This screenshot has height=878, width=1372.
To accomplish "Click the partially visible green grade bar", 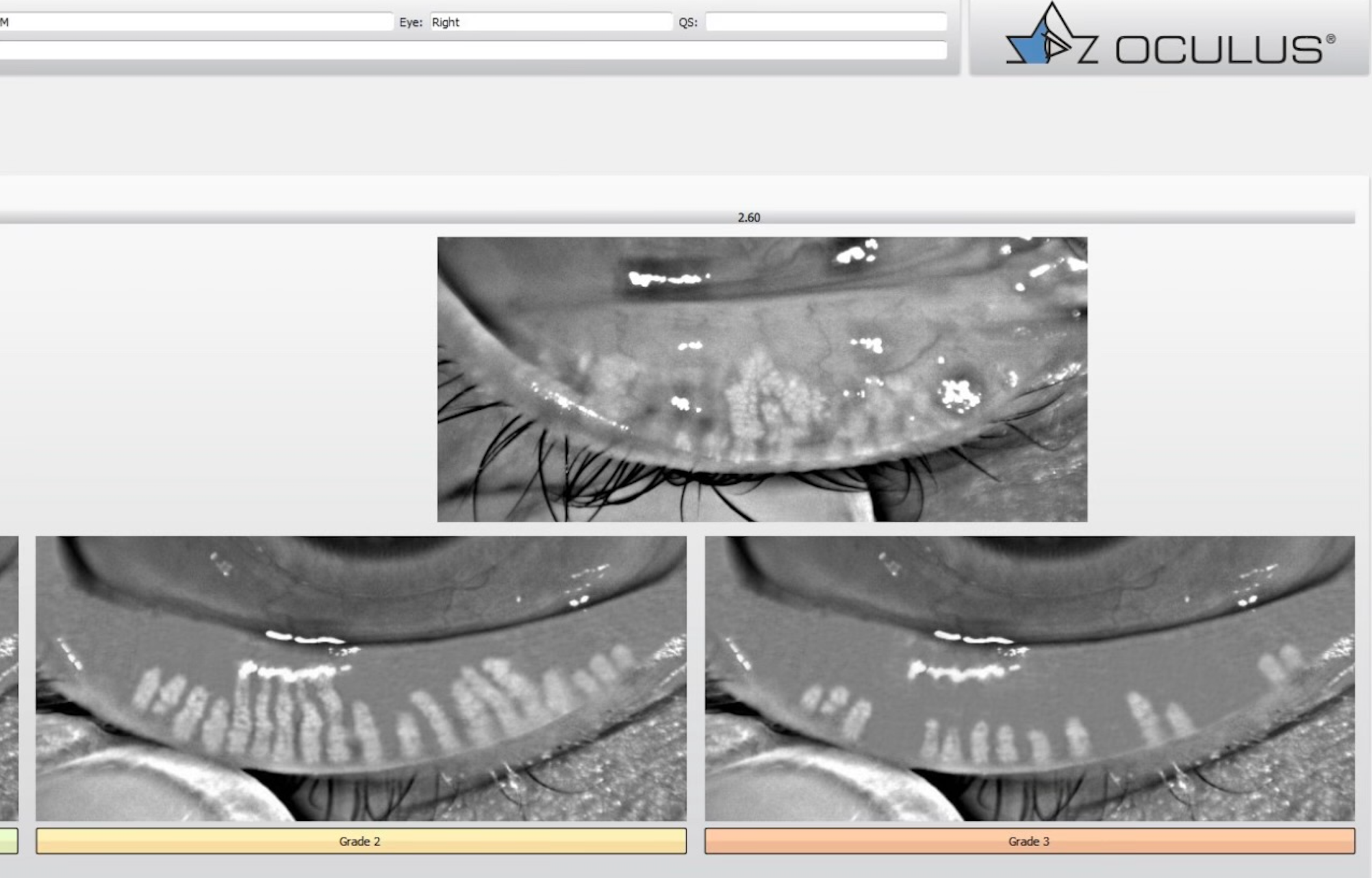I will click(x=8, y=841).
